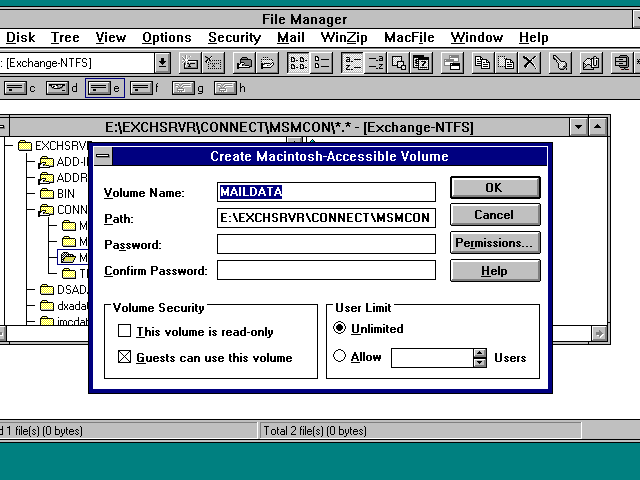Select the BIN folder in tree
Image resolution: width=640 pixels, height=480 pixels.
(58, 193)
